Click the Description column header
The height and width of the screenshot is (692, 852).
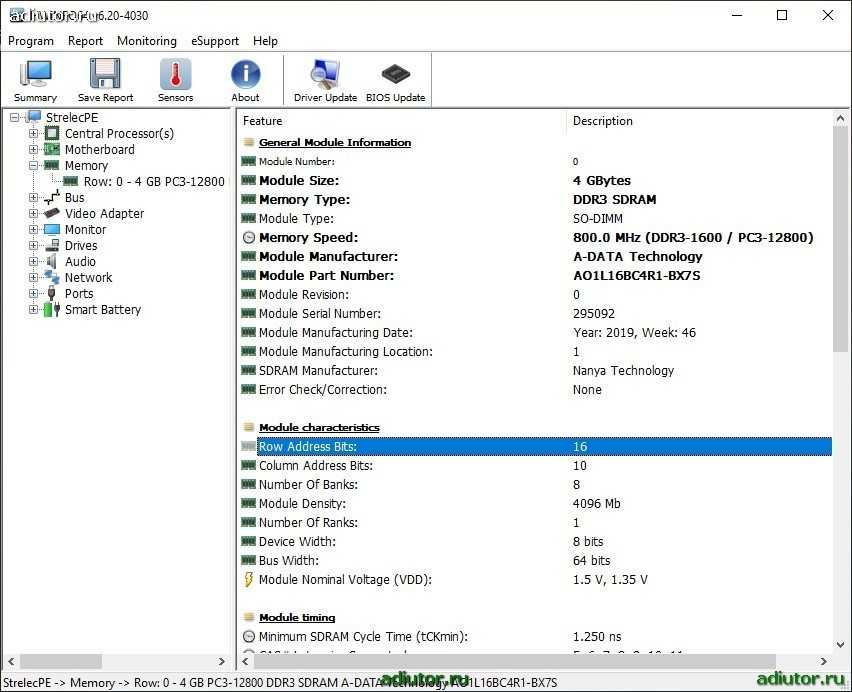pos(700,121)
